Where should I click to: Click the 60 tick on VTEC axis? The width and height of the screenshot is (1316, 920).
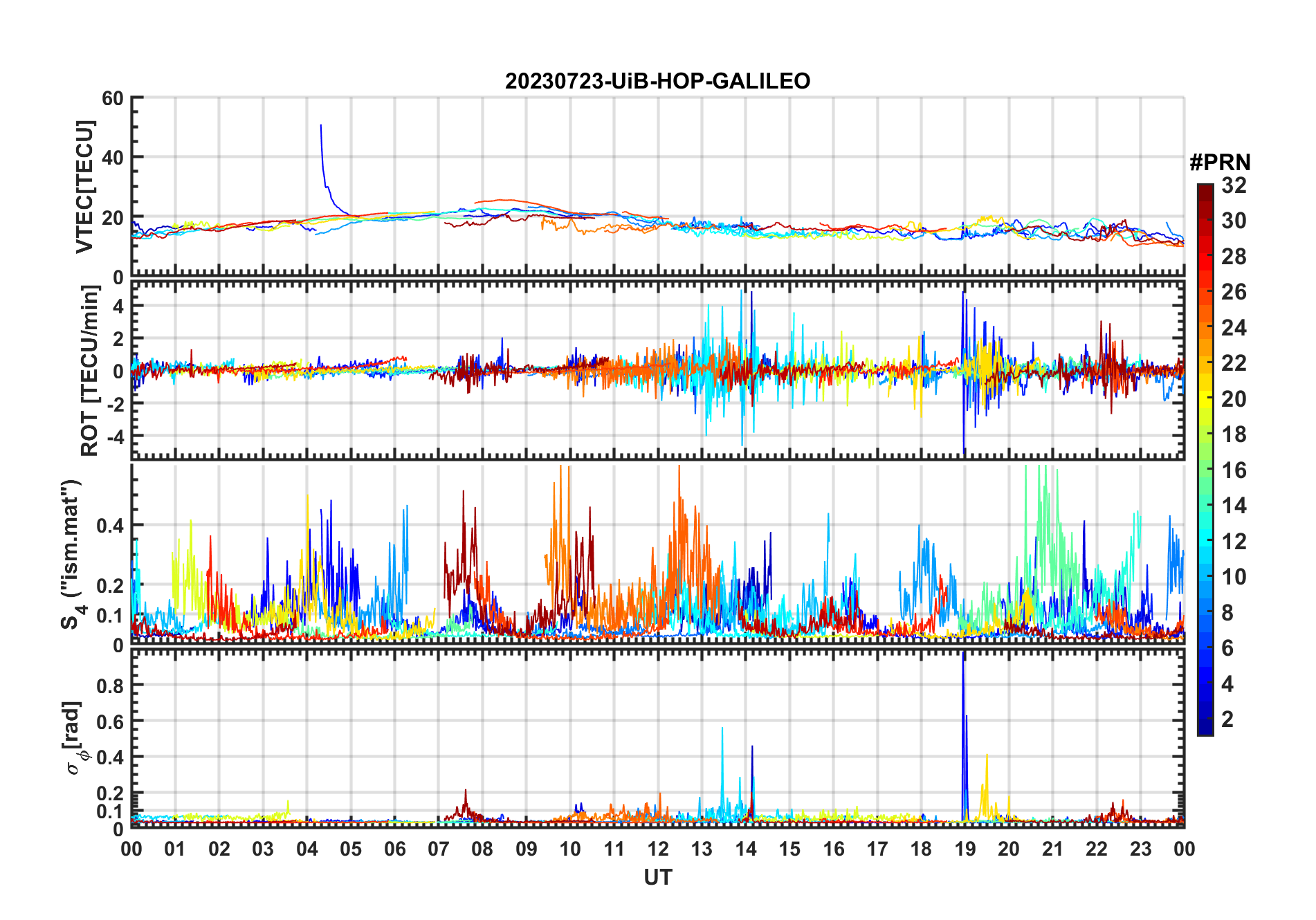pos(112,98)
